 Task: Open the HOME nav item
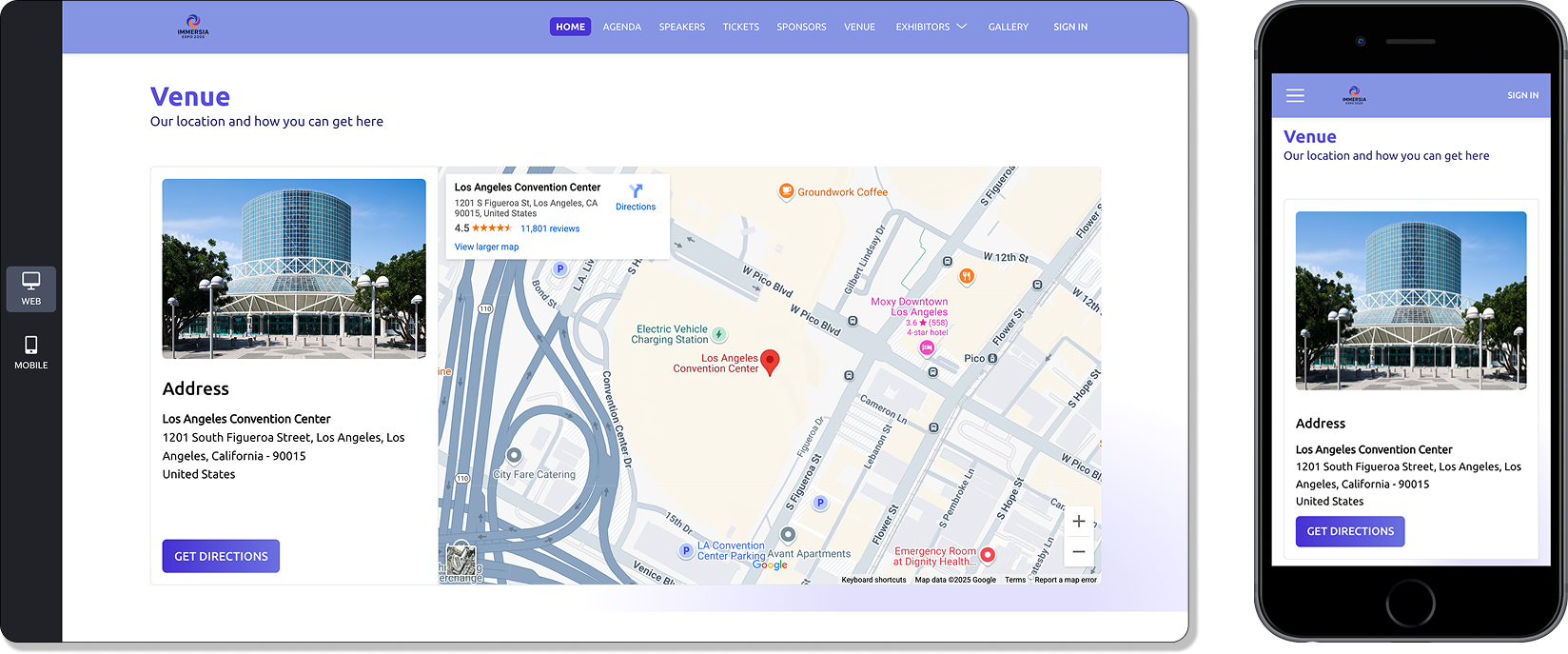[x=570, y=27]
